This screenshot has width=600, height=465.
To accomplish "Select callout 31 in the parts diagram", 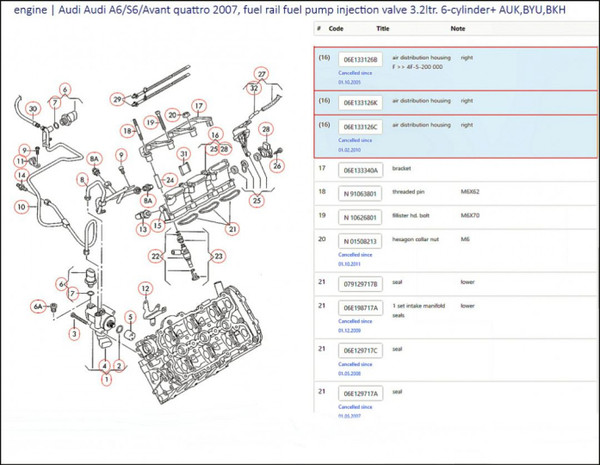I will click(184, 154).
